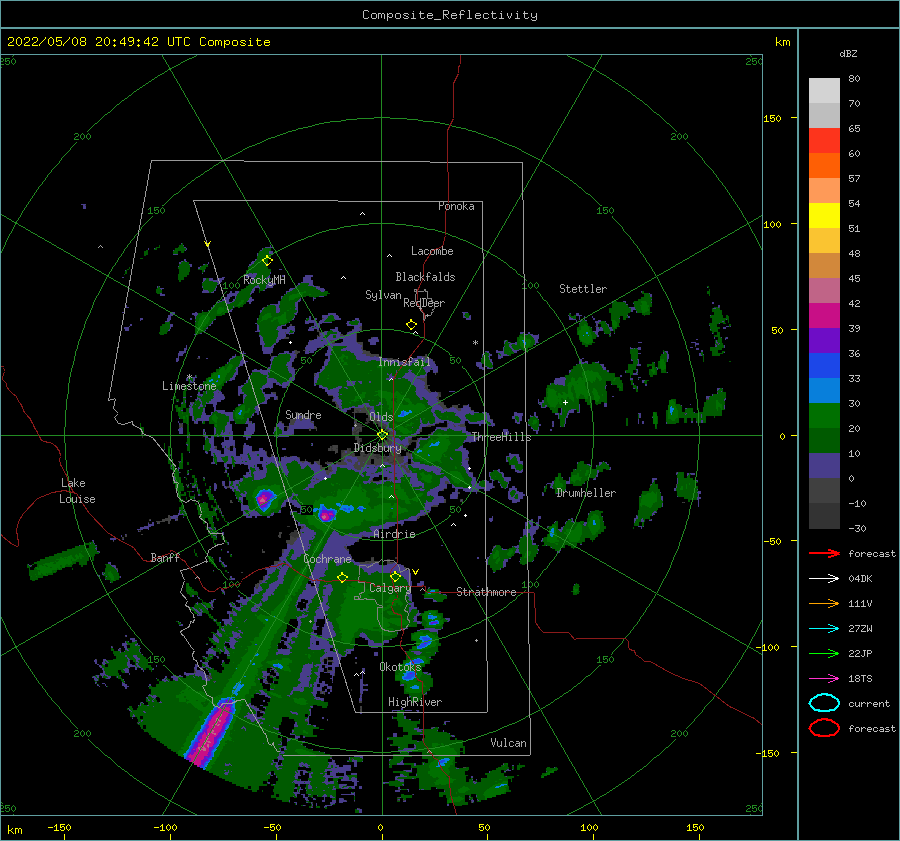This screenshot has height=841, width=900.
Task: Click the magenta storm cell west of Airdrie
Action: [x=326, y=513]
